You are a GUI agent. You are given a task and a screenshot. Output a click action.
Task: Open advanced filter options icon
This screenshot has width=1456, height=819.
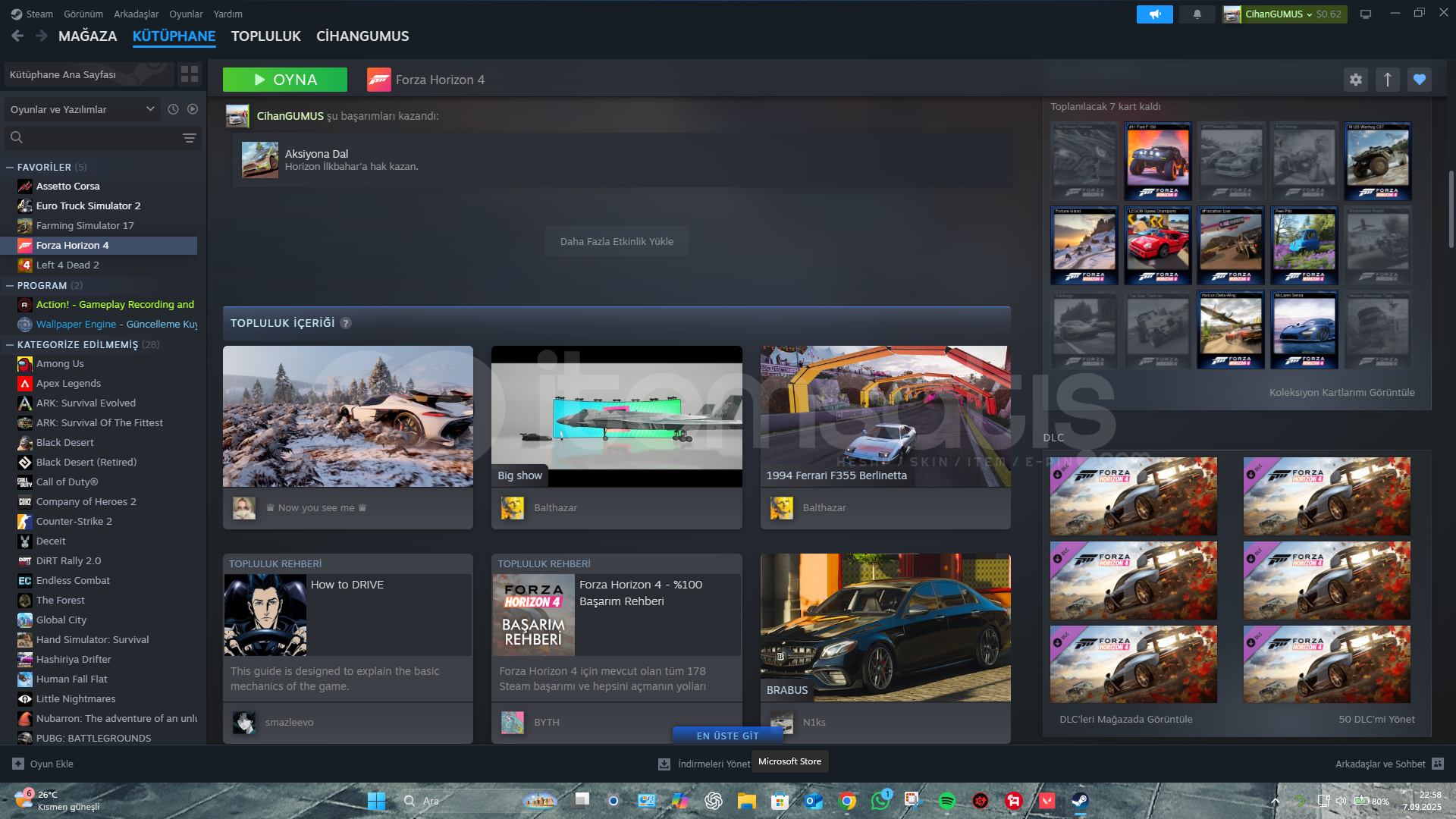190,138
